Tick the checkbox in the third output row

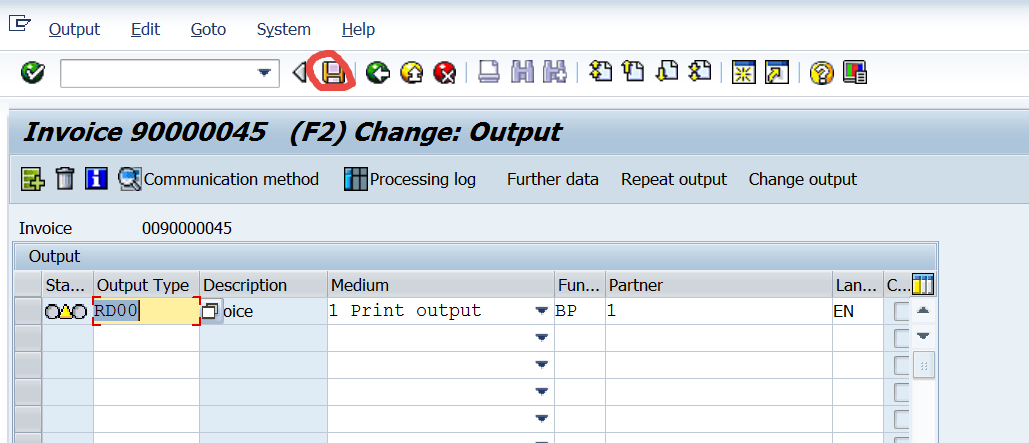coord(902,365)
